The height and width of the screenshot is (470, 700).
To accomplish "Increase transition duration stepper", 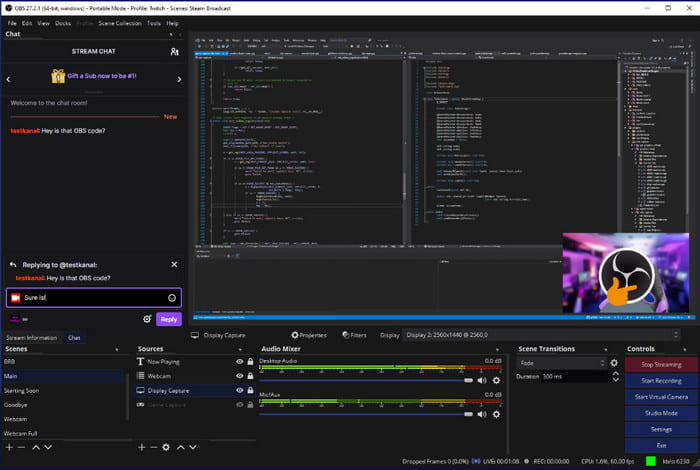I will pos(616,374).
